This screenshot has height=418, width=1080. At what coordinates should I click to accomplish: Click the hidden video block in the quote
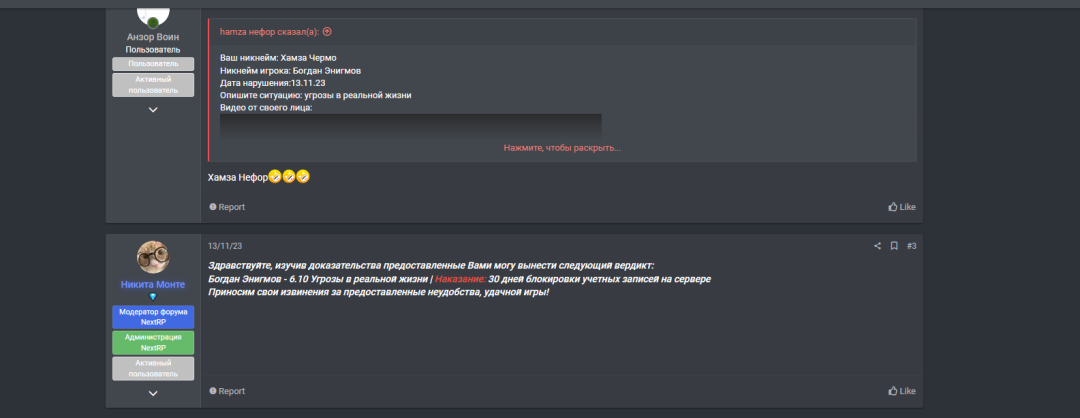pyautogui.click(x=411, y=127)
